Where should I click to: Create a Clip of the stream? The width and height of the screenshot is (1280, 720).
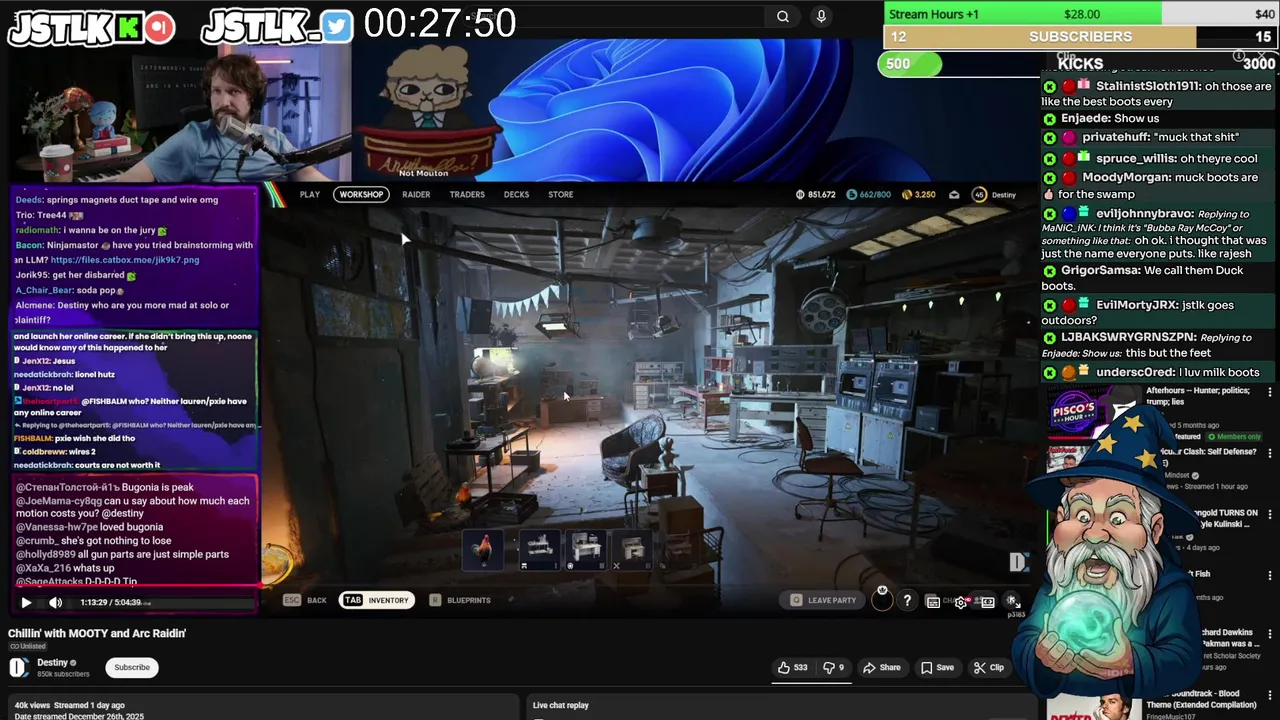click(x=989, y=667)
